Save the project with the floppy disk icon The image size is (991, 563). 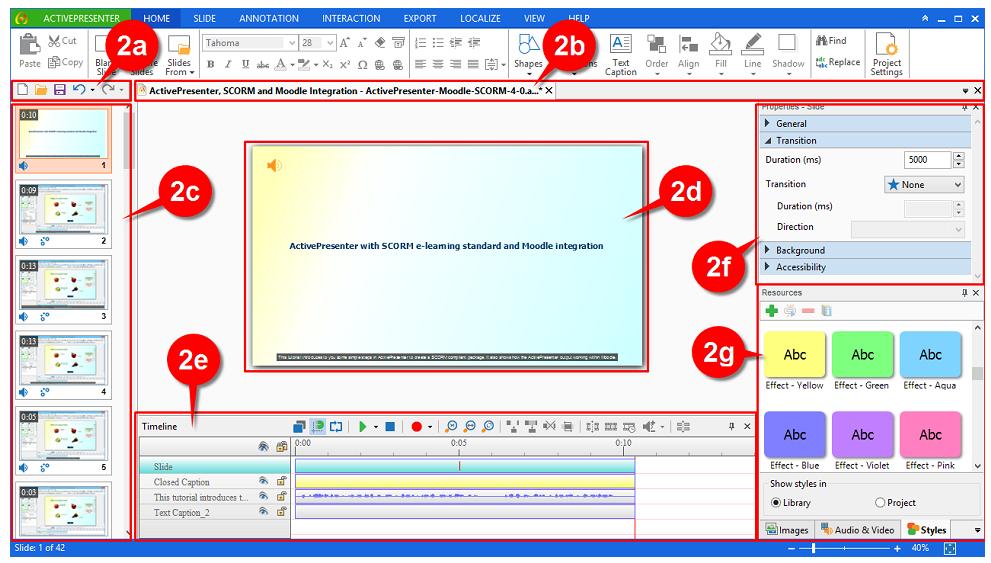click(59, 90)
